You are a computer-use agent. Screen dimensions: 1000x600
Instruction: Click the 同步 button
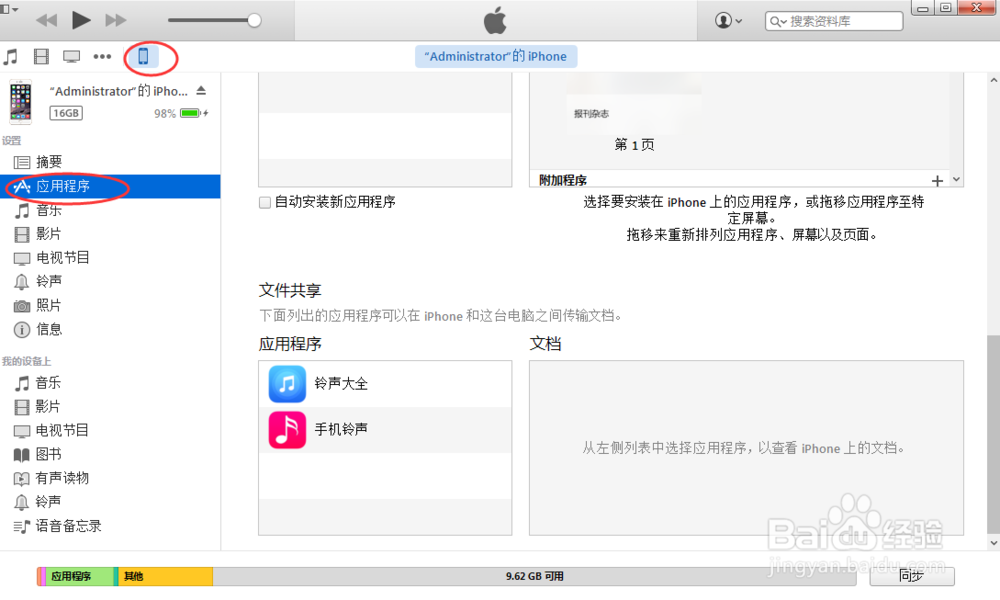912,576
